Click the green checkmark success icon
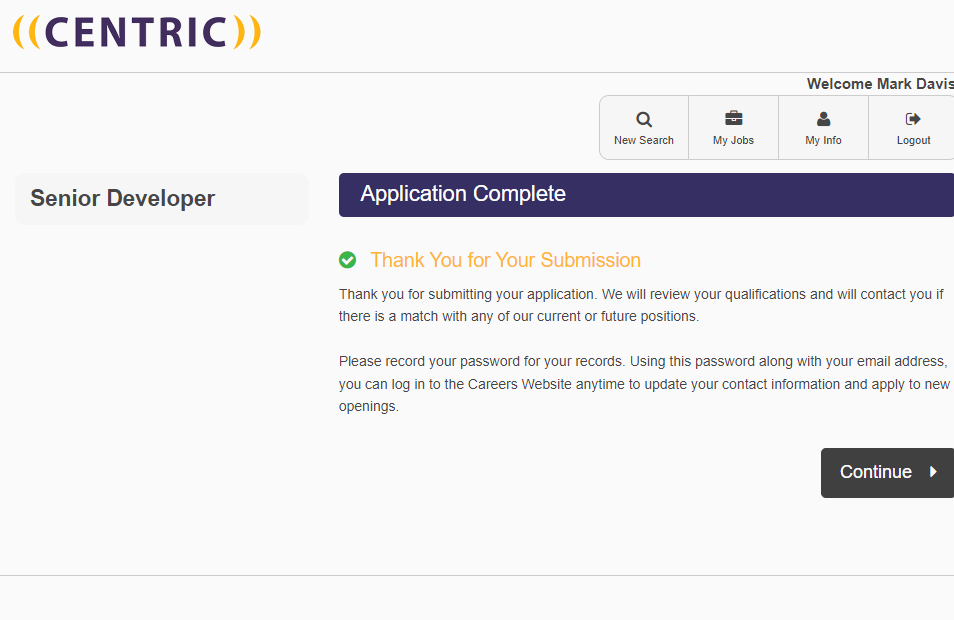954x620 pixels. click(x=348, y=260)
